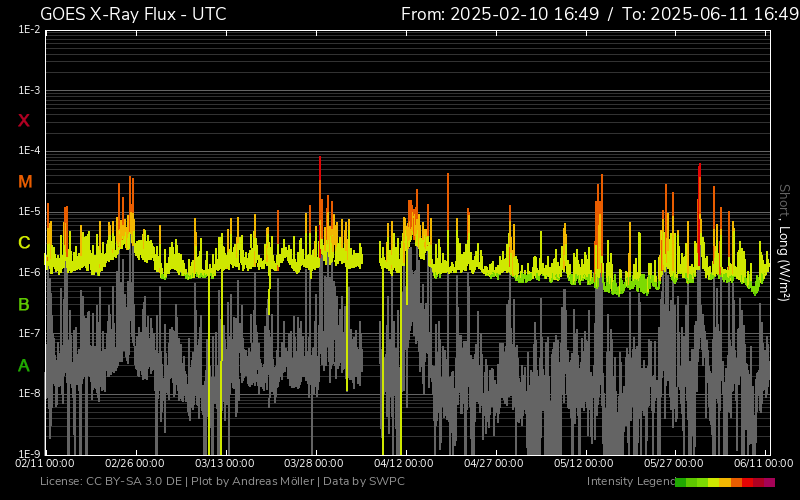Viewport: 800px width, 500px height.
Task: Click the intensity legend color bar
Action: click(725, 482)
